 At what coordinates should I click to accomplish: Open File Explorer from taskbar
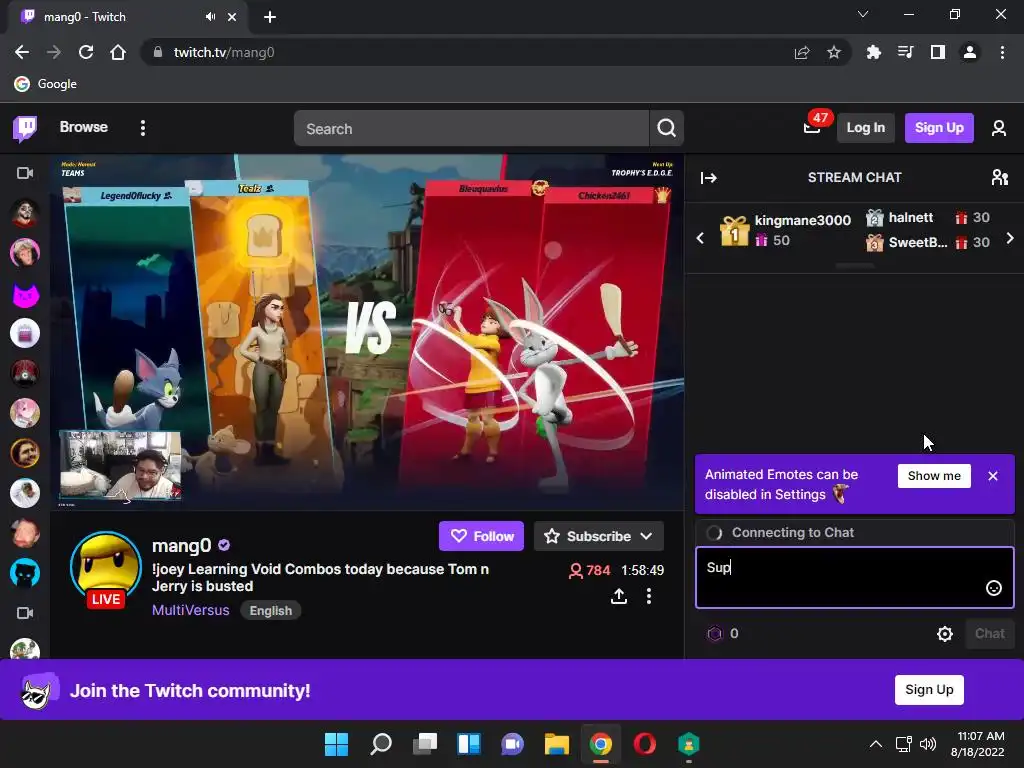pyautogui.click(x=556, y=744)
